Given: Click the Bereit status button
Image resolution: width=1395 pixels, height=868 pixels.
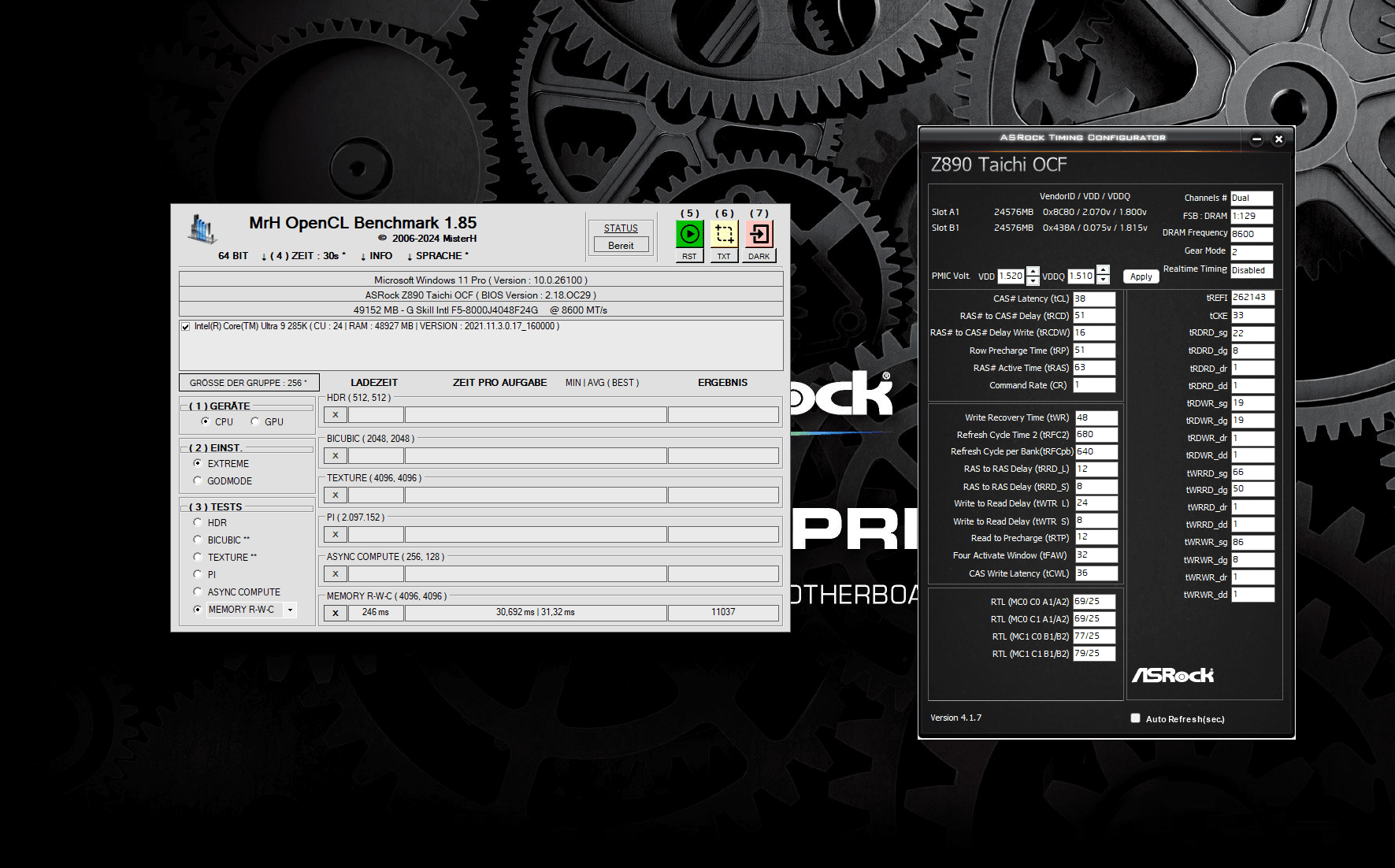Looking at the screenshot, I should 621,245.
